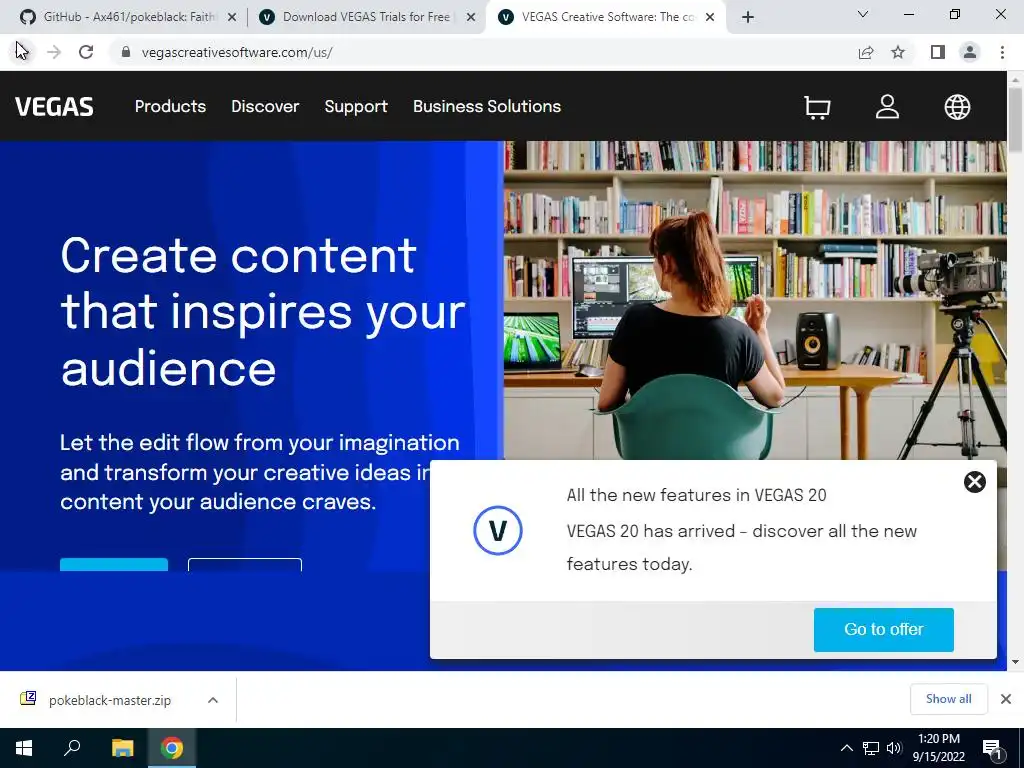The width and height of the screenshot is (1024, 768).
Task: Expand the tab search dropdown arrow
Action: pos(863,14)
